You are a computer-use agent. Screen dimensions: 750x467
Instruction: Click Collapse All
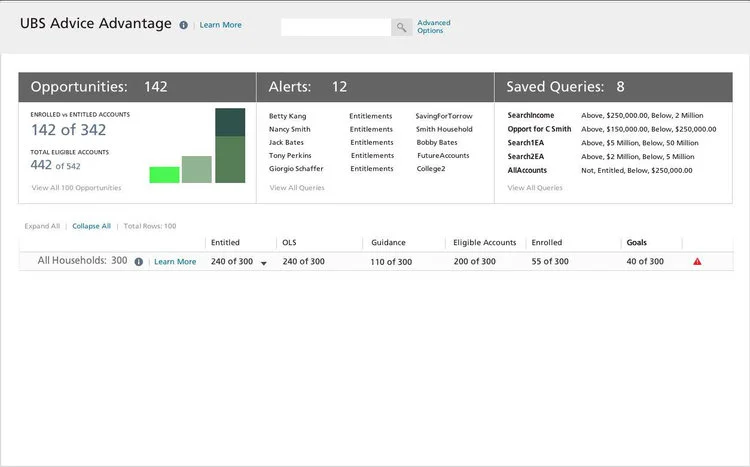91,226
